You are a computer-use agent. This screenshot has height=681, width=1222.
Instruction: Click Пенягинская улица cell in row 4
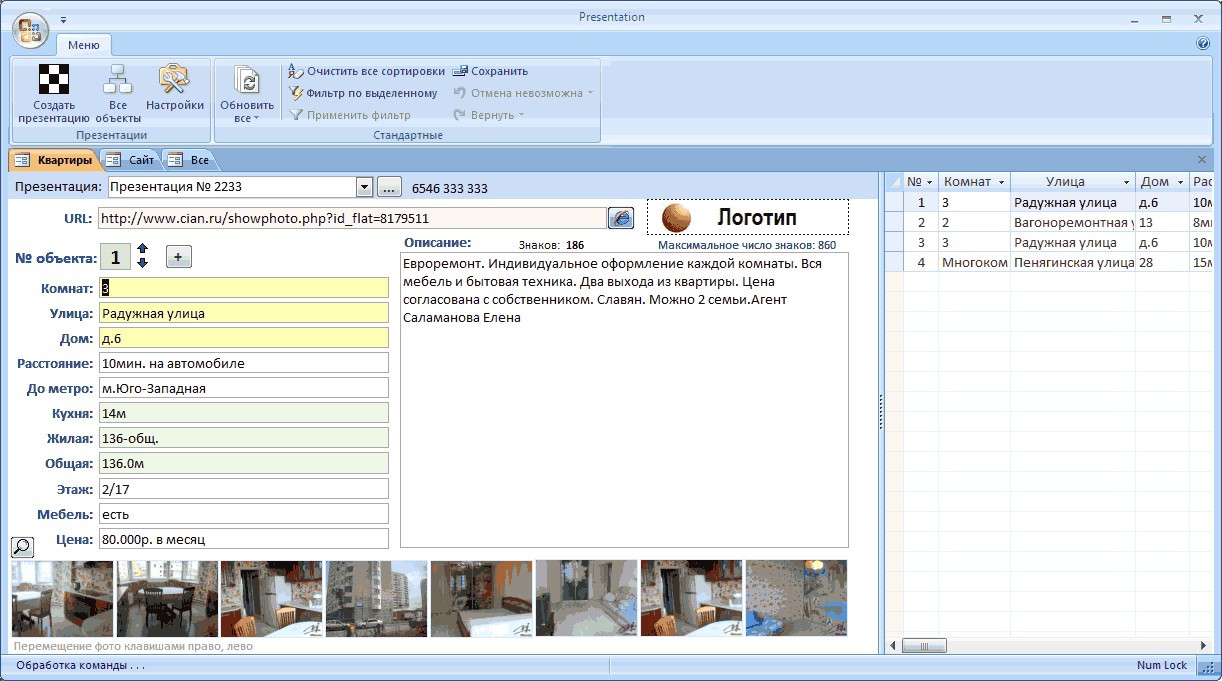(x=1072, y=262)
